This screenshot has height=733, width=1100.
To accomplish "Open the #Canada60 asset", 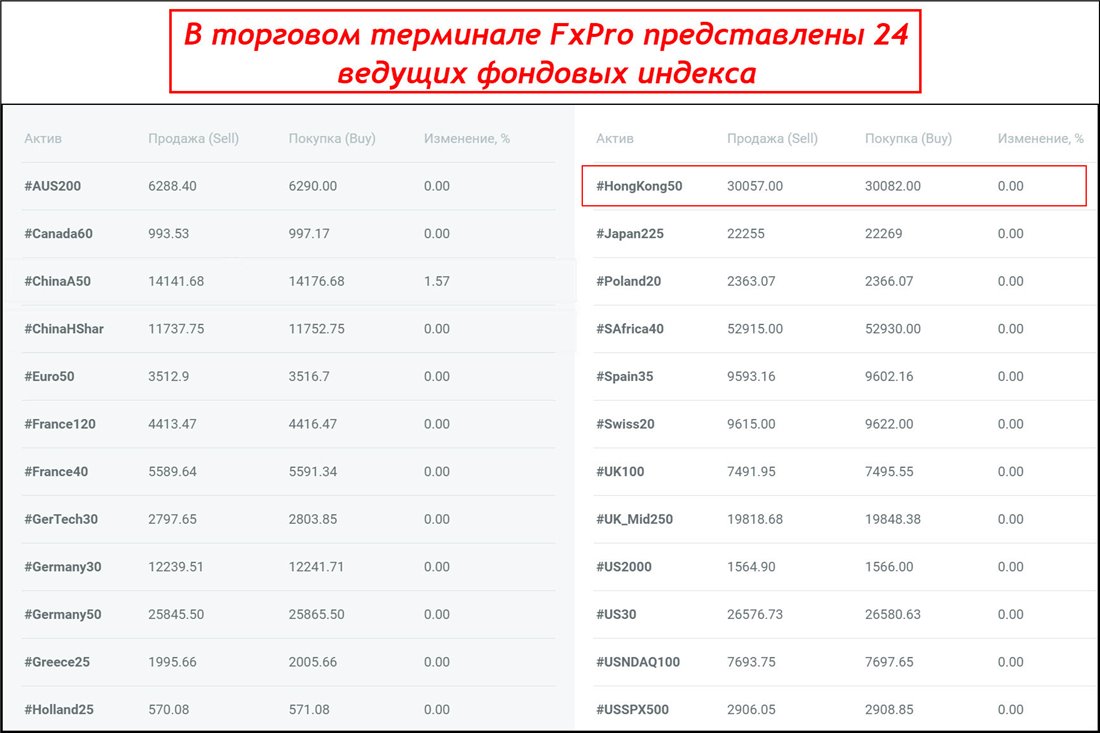I will tap(58, 234).
